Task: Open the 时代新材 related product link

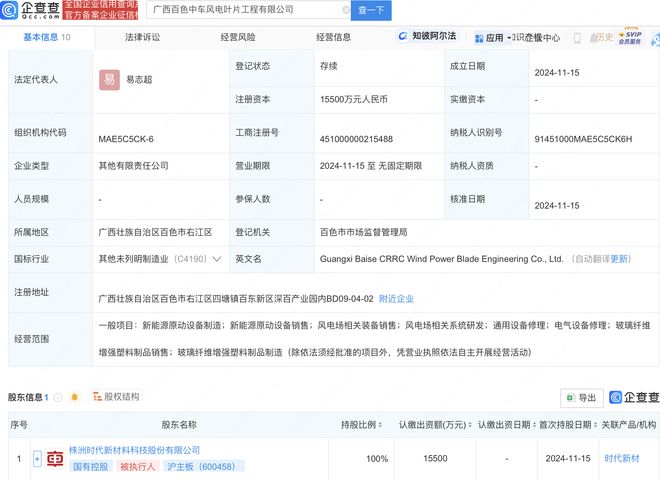Action: [622, 459]
